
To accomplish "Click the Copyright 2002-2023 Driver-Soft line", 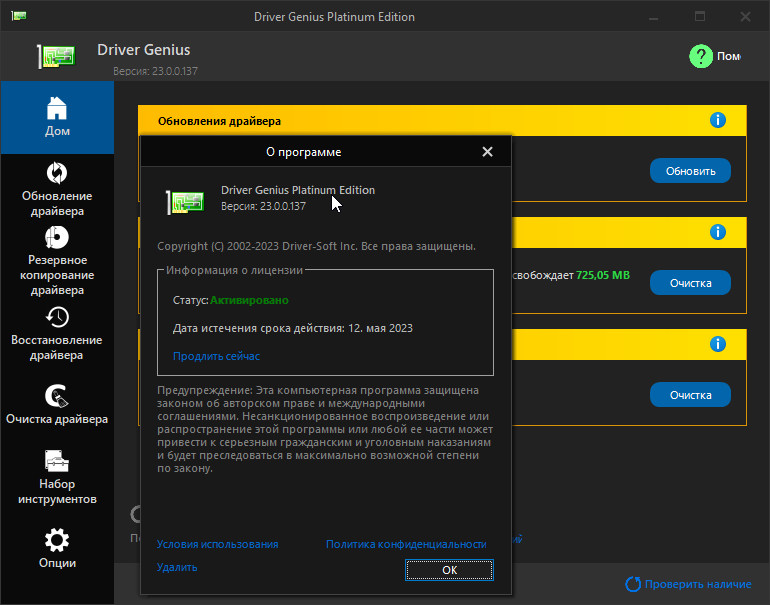I will [x=316, y=246].
